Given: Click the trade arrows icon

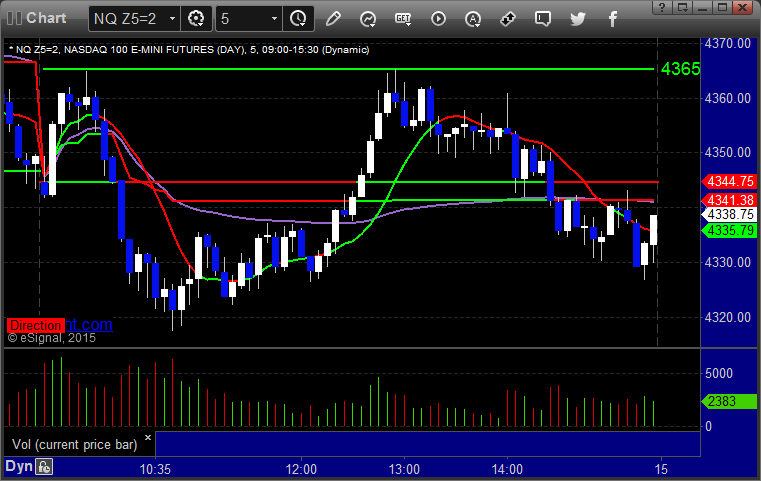Looking at the screenshot, I should [x=508, y=19].
